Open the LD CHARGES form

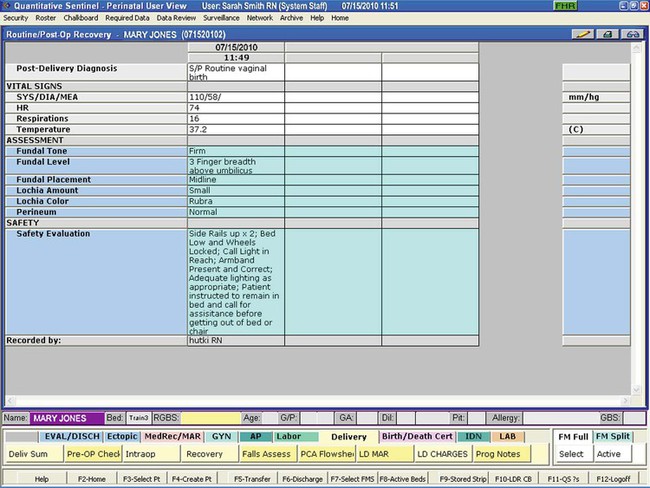[443, 454]
